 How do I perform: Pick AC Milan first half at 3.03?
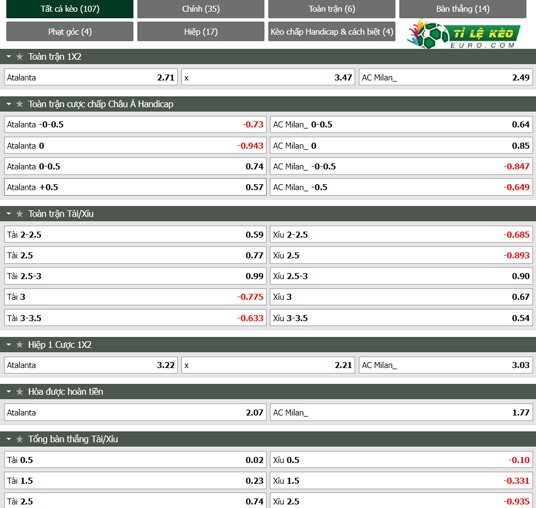pos(446,365)
